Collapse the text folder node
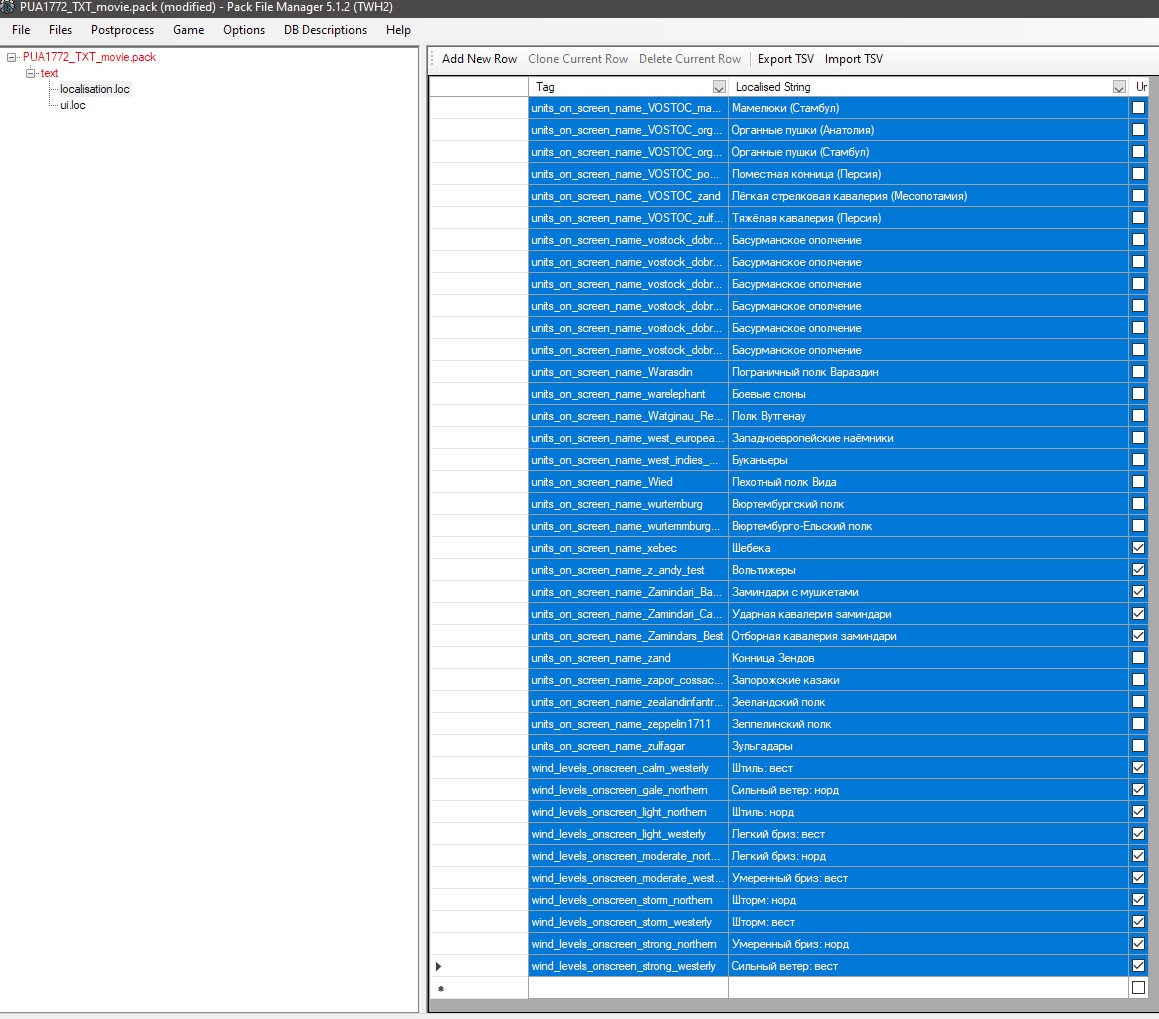This screenshot has height=1019, width=1159. pos(30,73)
